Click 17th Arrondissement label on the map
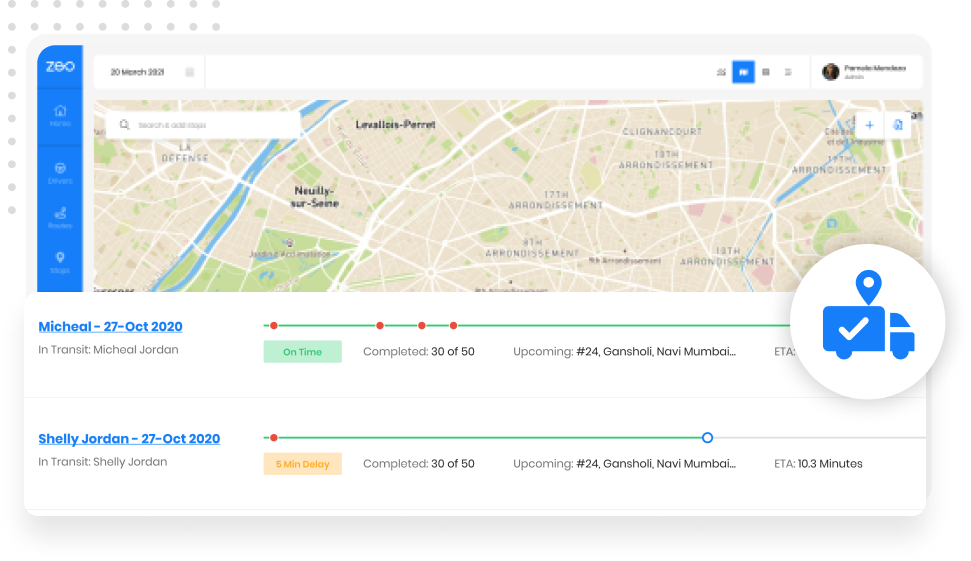Image resolution: width=971 pixels, height=561 pixels. pyautogui.click(x=555, y=200)
